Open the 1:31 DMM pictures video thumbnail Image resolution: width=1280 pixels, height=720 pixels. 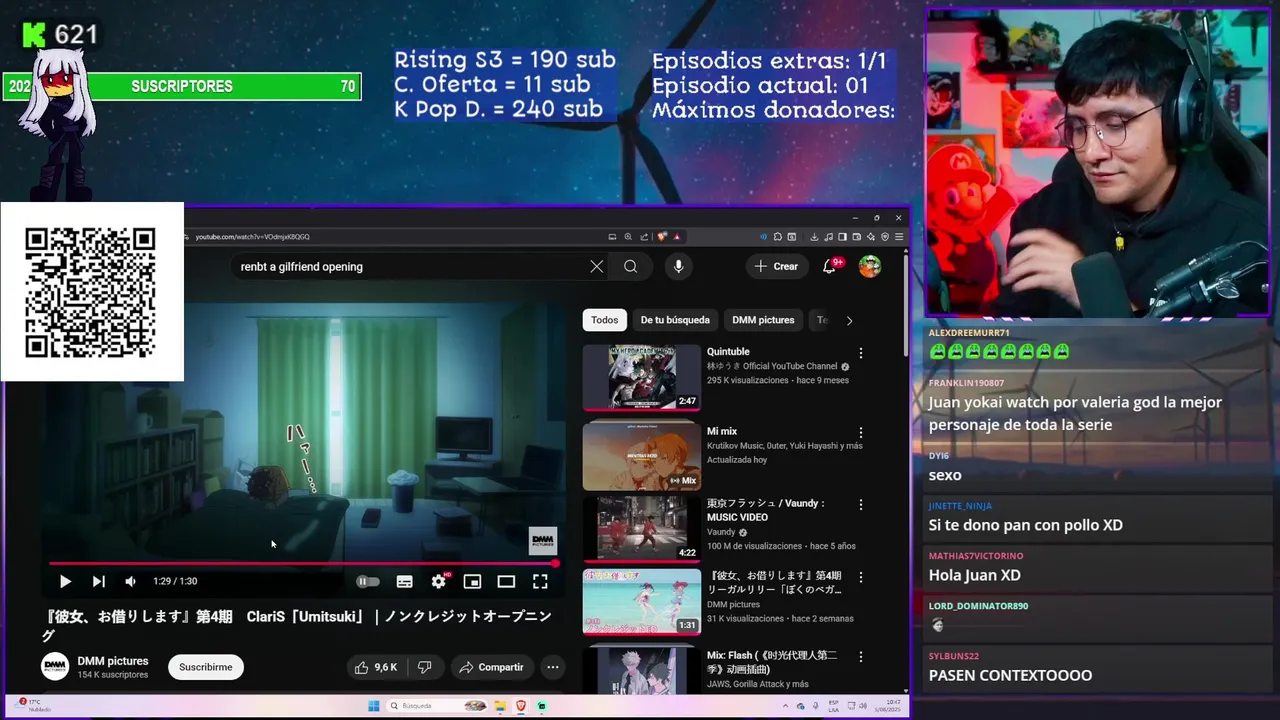pyautogui.click(x=642, y=602)
